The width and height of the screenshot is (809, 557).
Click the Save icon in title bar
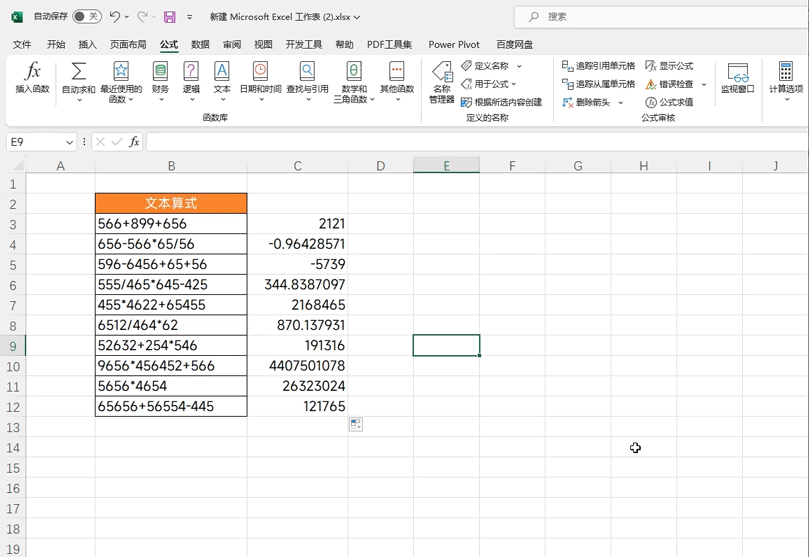[169, 17]
